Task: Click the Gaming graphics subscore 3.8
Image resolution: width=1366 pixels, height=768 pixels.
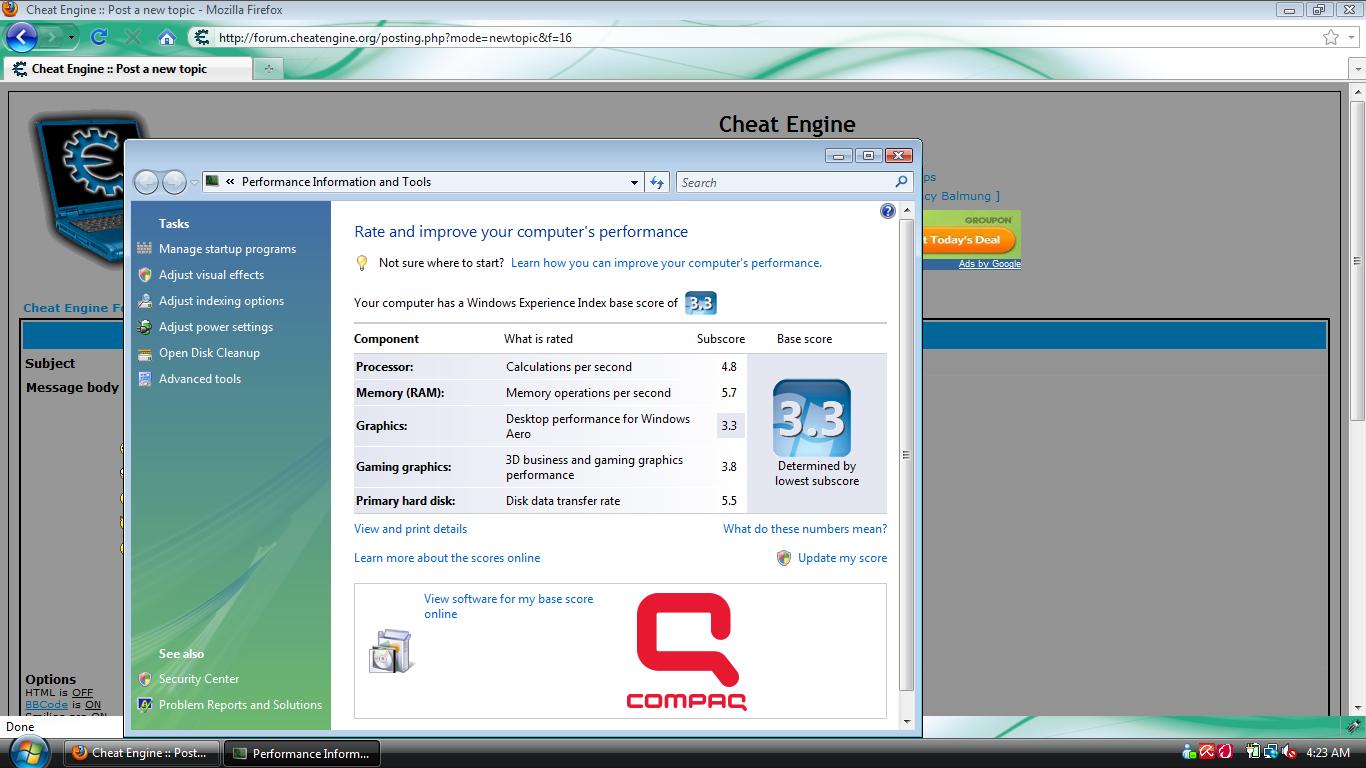Action: point(729,467)
